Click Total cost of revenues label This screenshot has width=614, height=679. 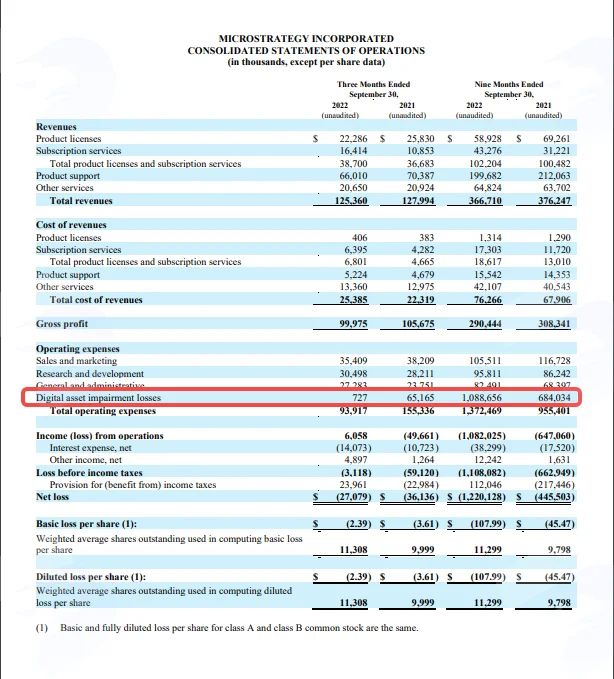coord(96,300)
